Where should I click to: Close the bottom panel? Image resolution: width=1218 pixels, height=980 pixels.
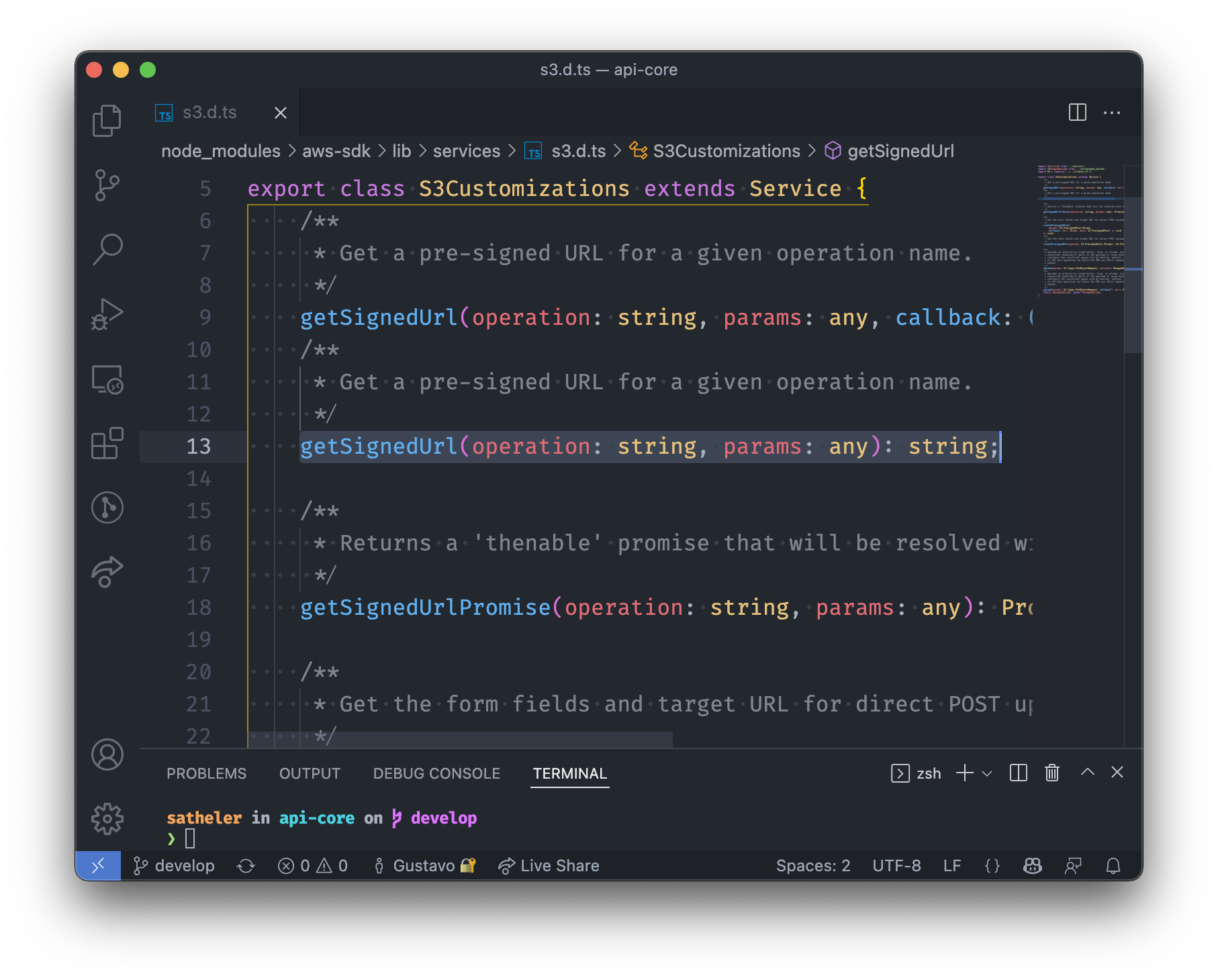pos(1117,772)
